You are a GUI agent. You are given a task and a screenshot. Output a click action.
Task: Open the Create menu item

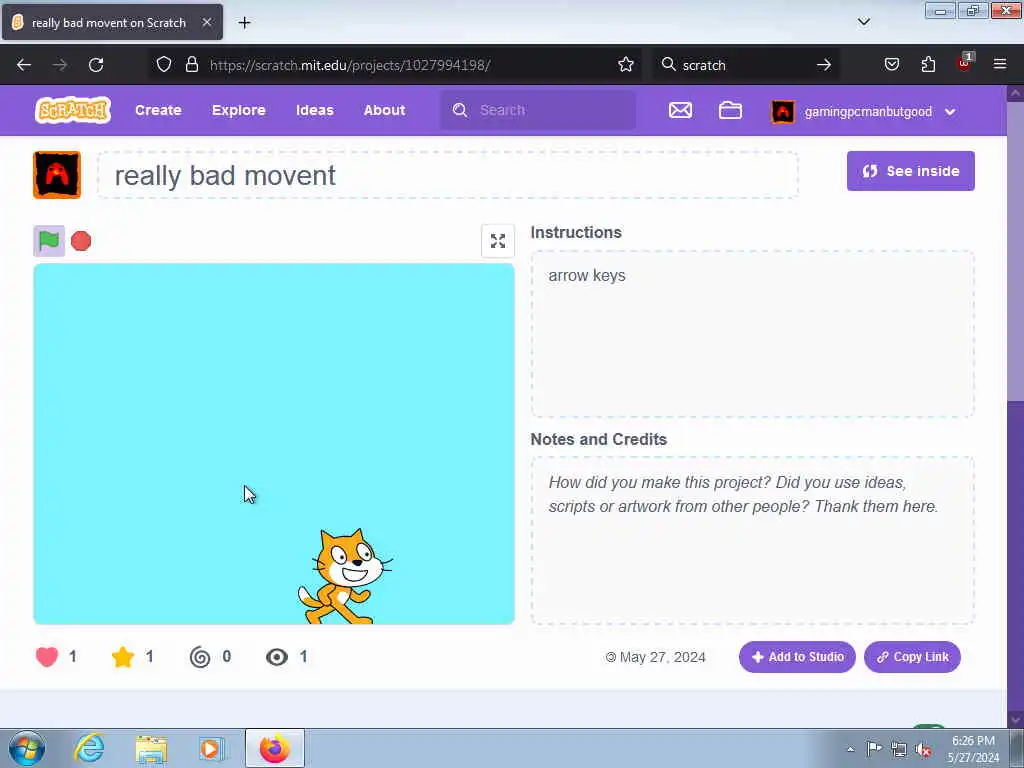coord(158,110)
